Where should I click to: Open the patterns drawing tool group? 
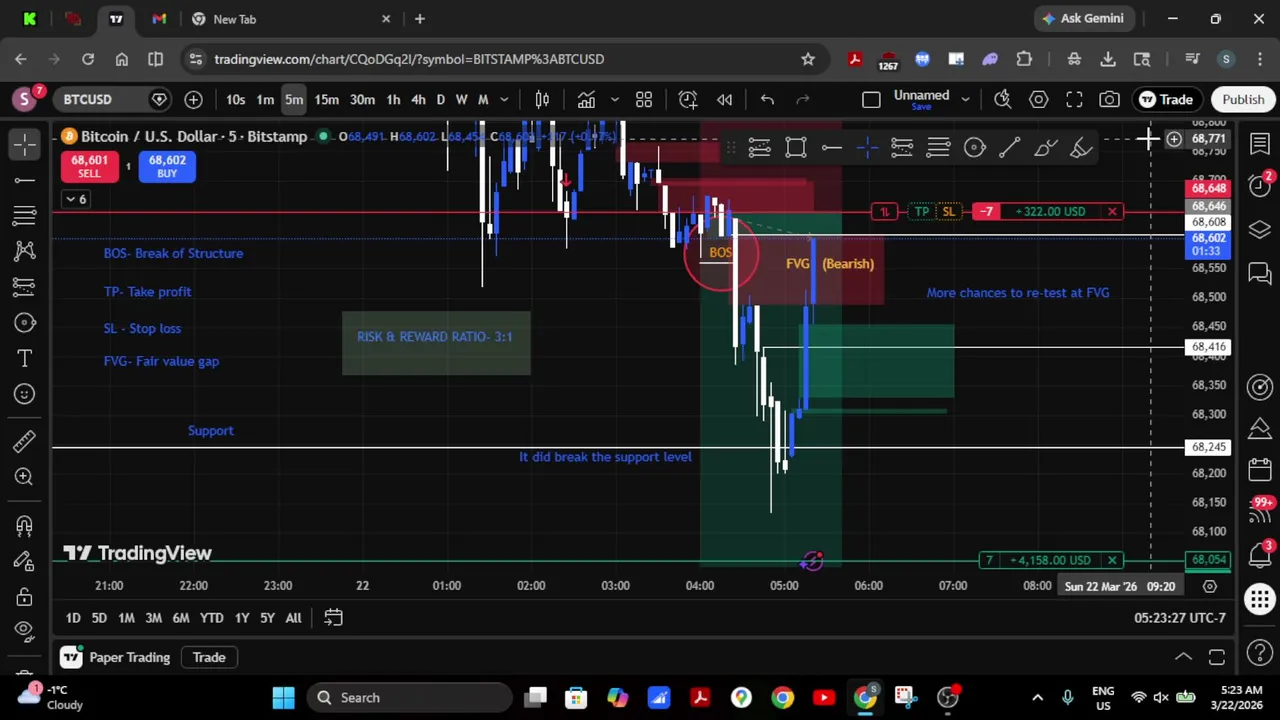[25, 251]
